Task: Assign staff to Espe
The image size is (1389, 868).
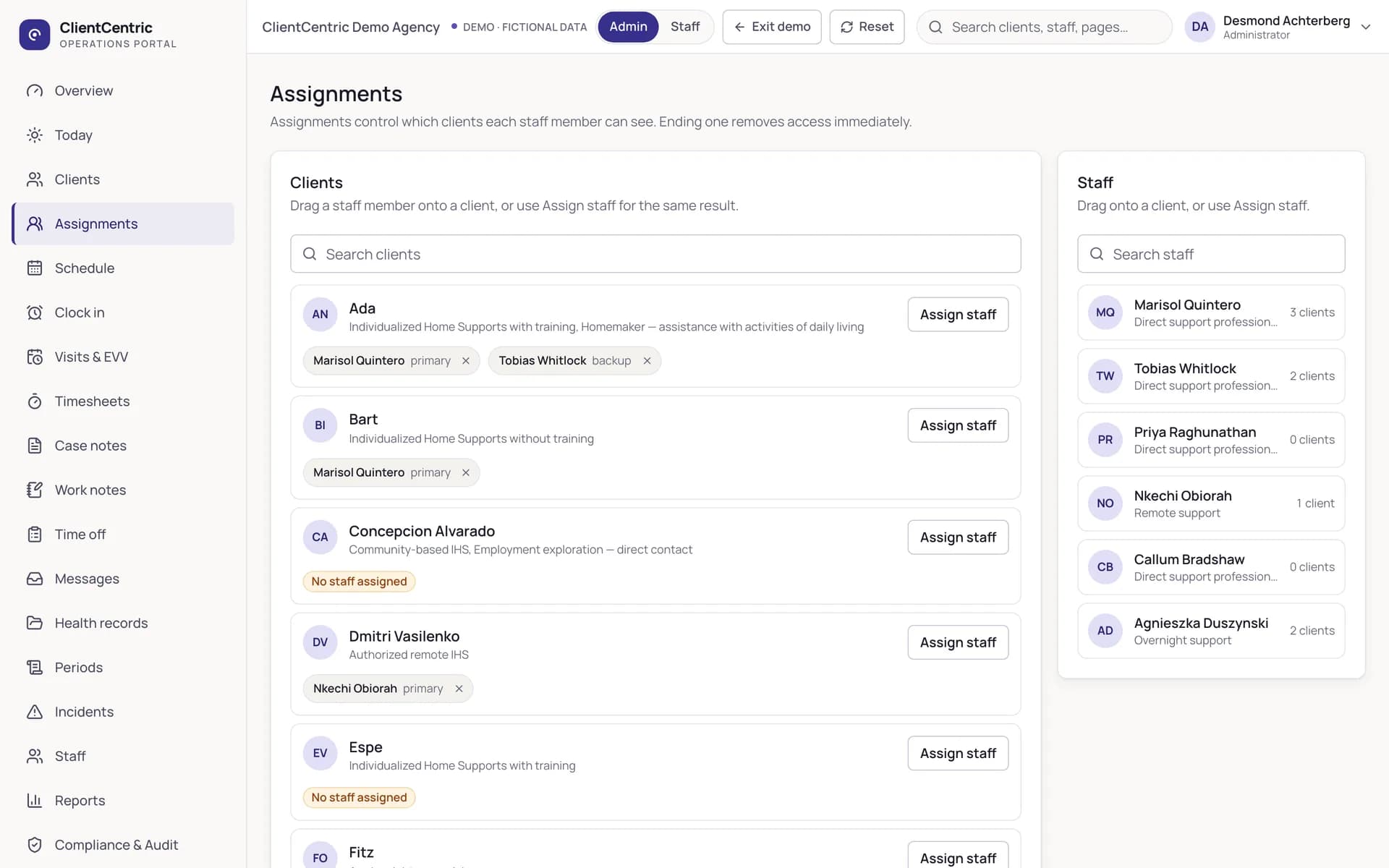Action: point(958,753)
